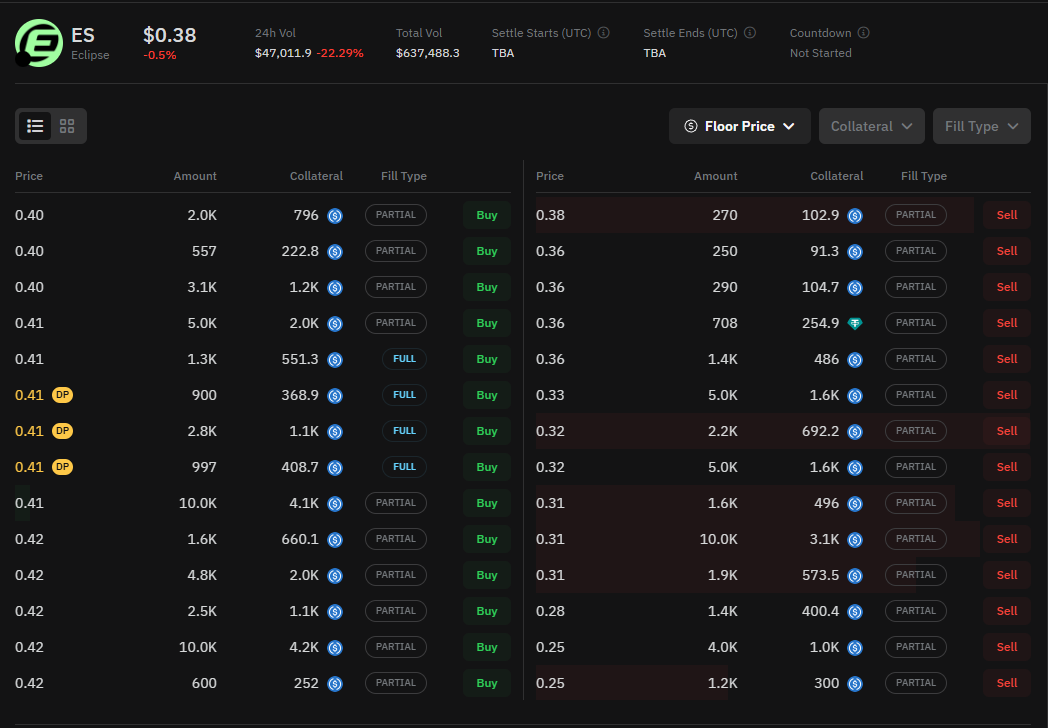Click the dollar icon inside Floor Price filter
The width and height of the screenshot is (1048, 728).
690,126
